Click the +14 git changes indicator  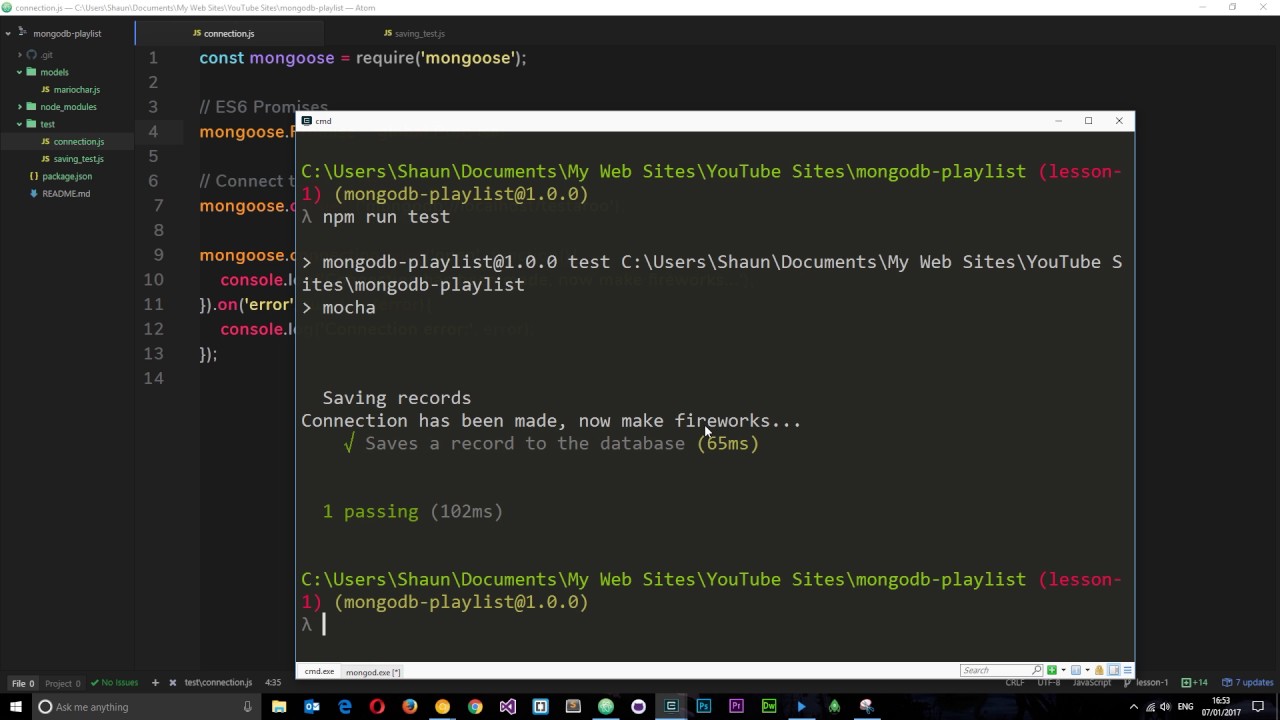(1195, 683)
